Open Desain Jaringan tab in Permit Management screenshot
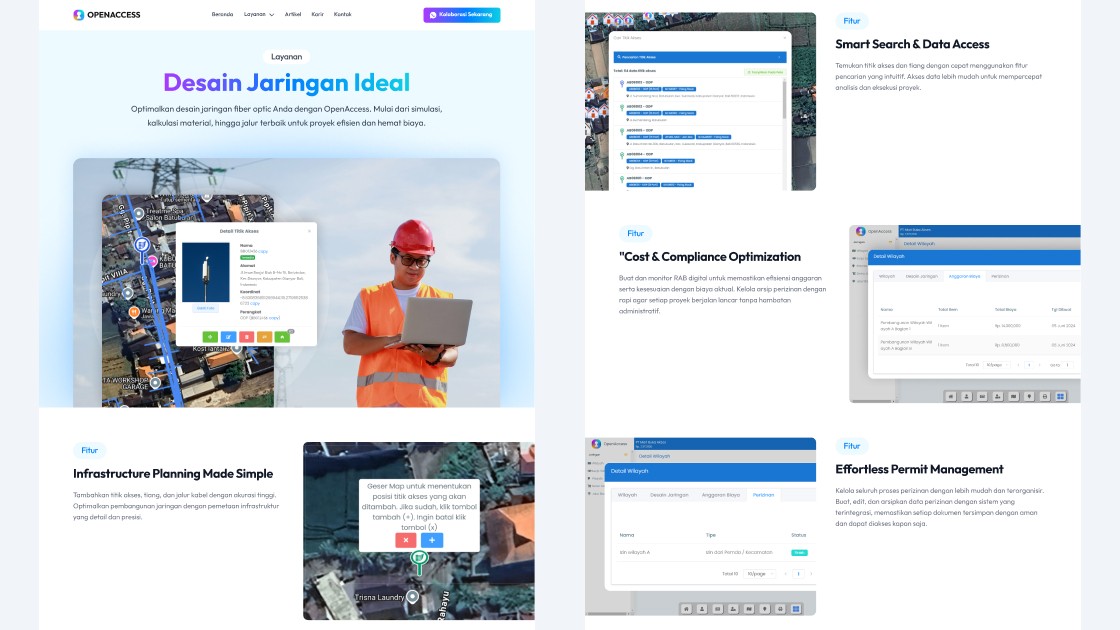The width and height of the screenshot is (1120, 630). [669, 495]
